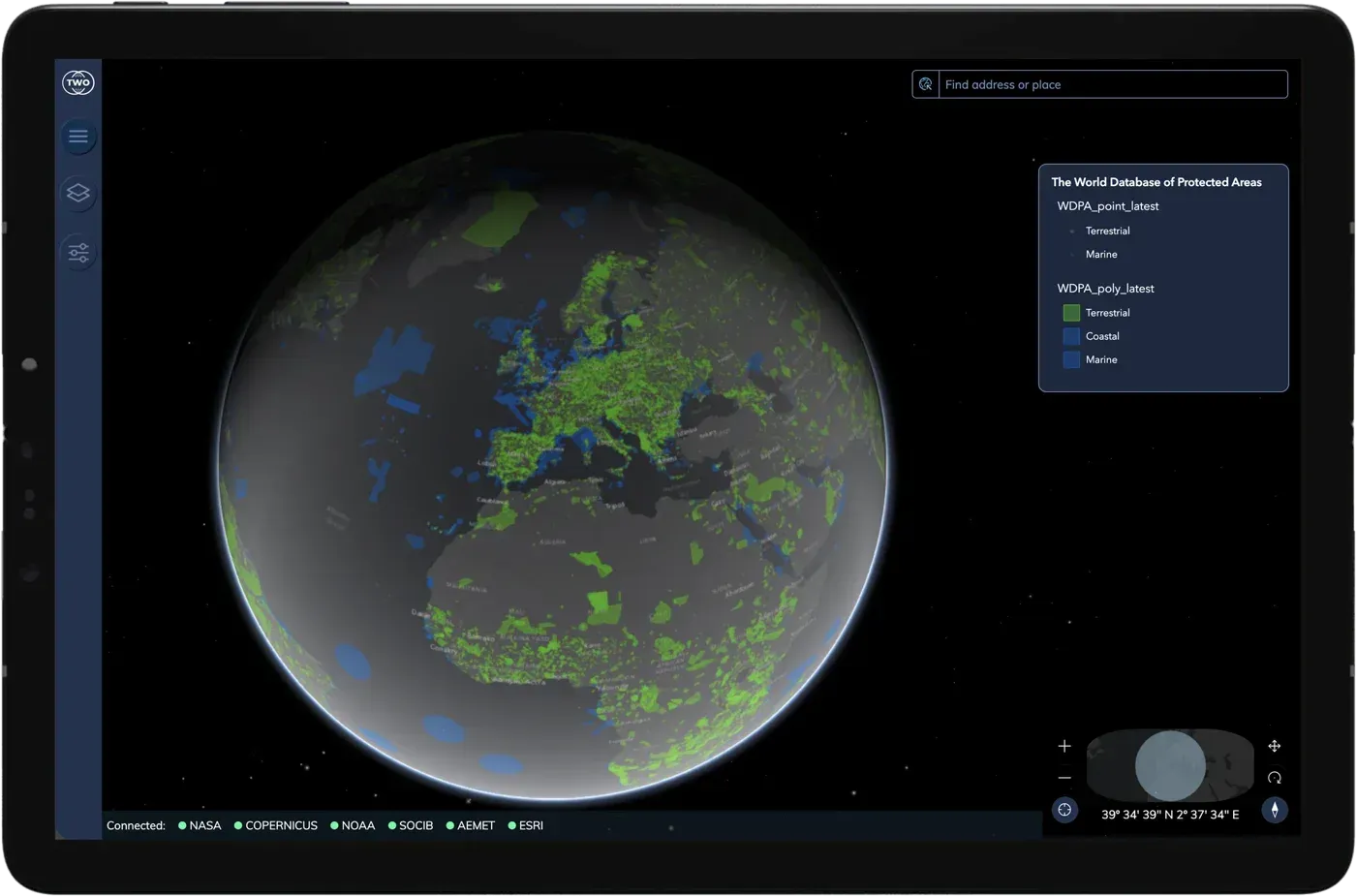The image size is (1356, 896).
Task: Click the SOCIB connection status
Action: click(411, 825)
